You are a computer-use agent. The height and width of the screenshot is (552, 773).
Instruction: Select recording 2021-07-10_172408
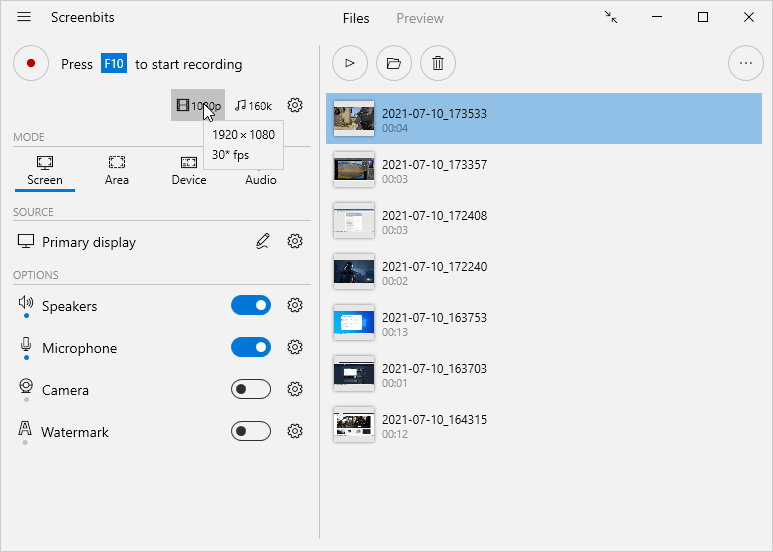tap(544, 221)
